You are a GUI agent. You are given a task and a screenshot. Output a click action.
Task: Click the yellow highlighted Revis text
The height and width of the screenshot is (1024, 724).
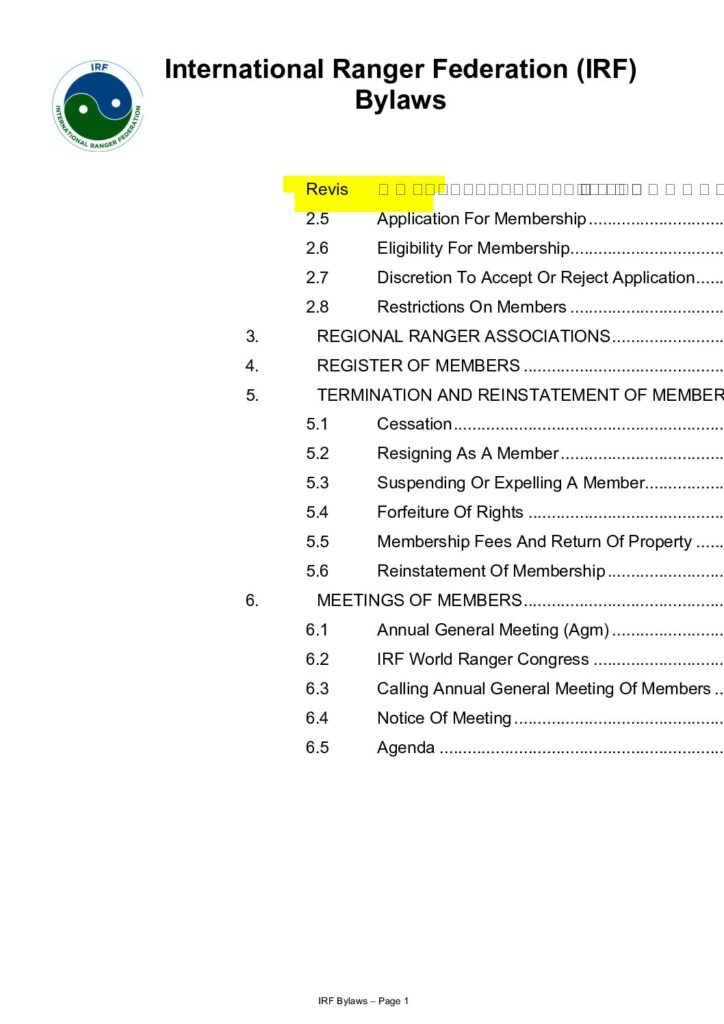pos(327,189)
